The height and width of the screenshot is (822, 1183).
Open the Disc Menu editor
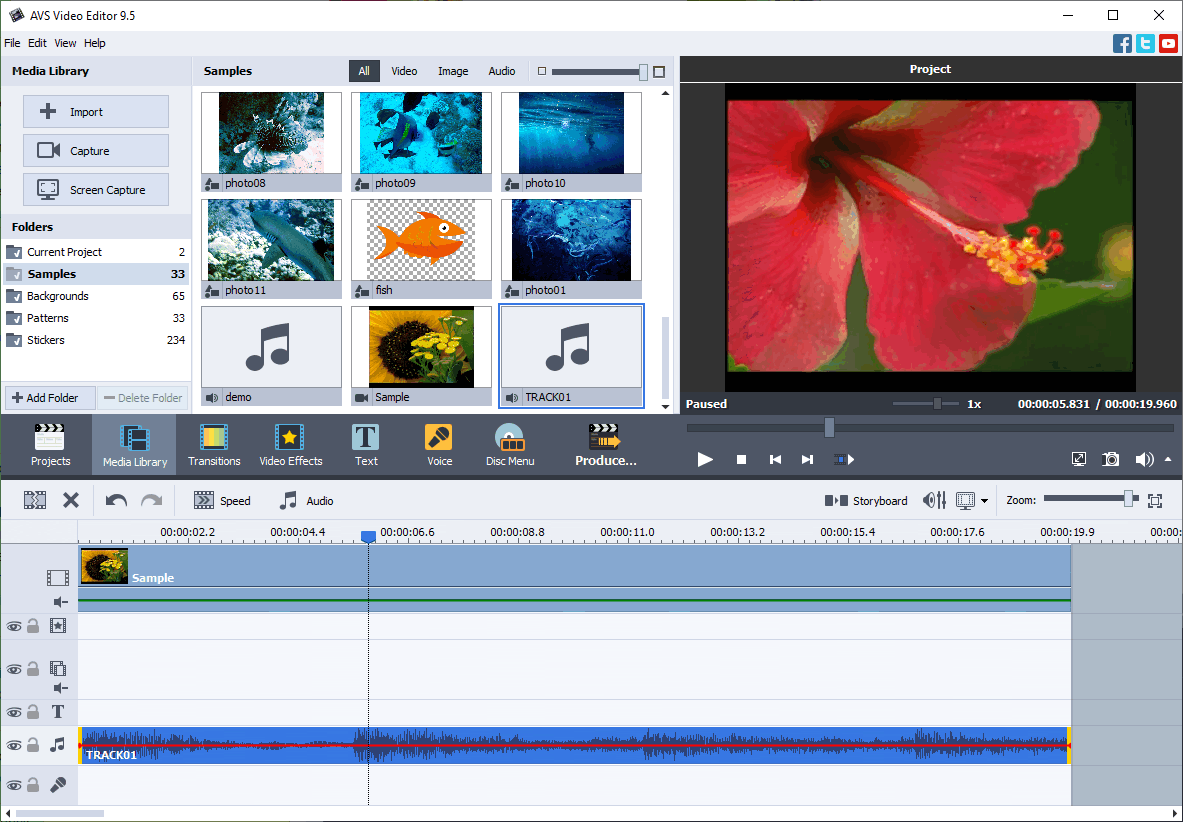tap(510, 444)
